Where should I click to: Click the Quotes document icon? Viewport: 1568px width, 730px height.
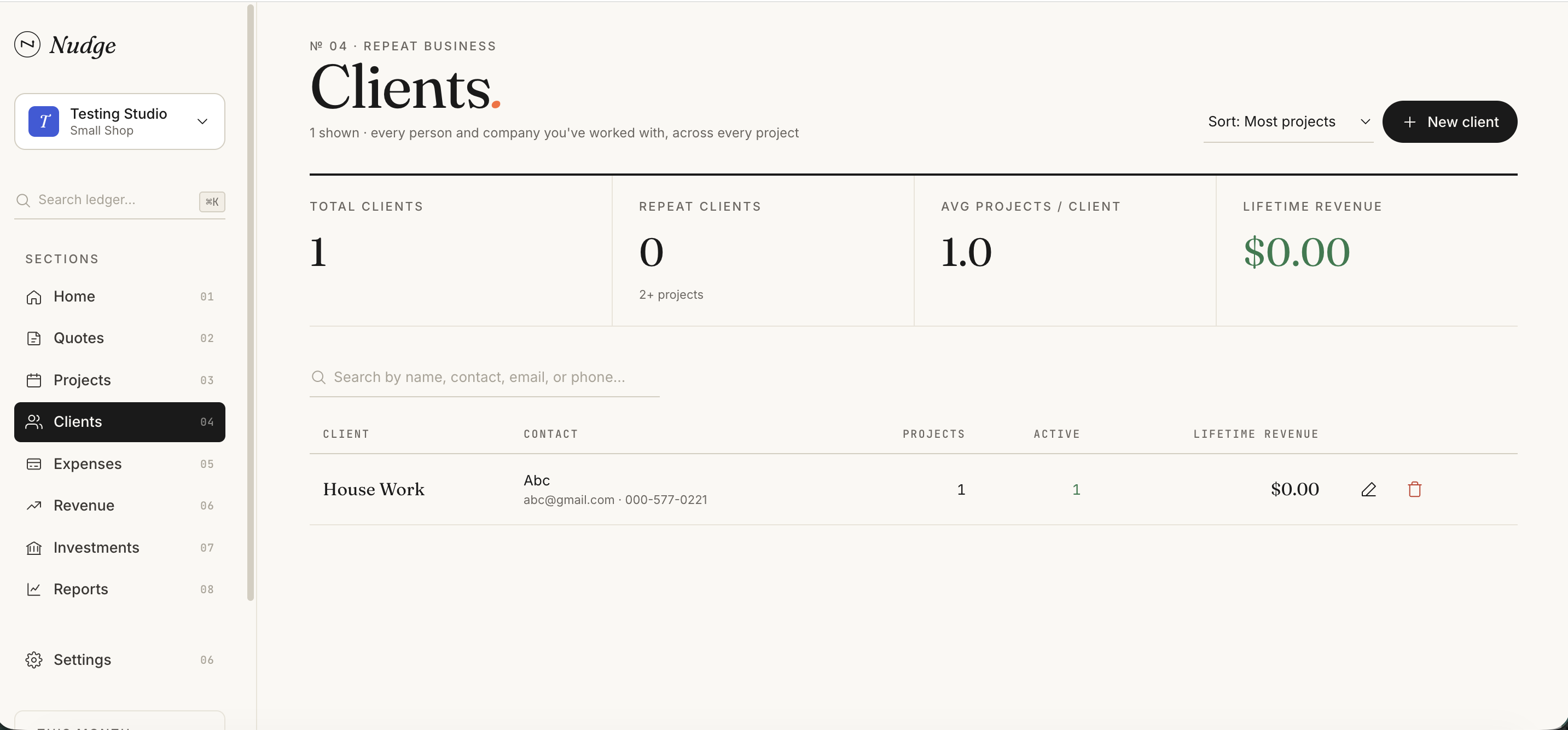[34, 339]
